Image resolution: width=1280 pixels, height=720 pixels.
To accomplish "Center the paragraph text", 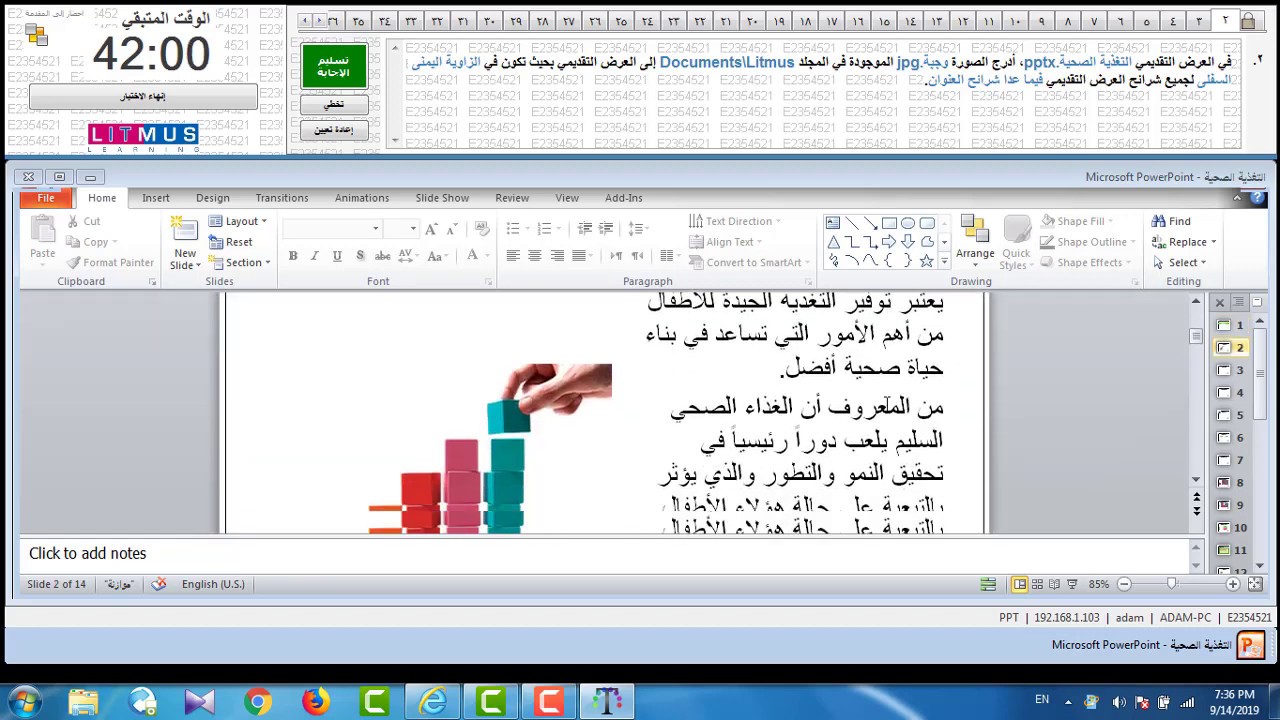I will point(535,256).
